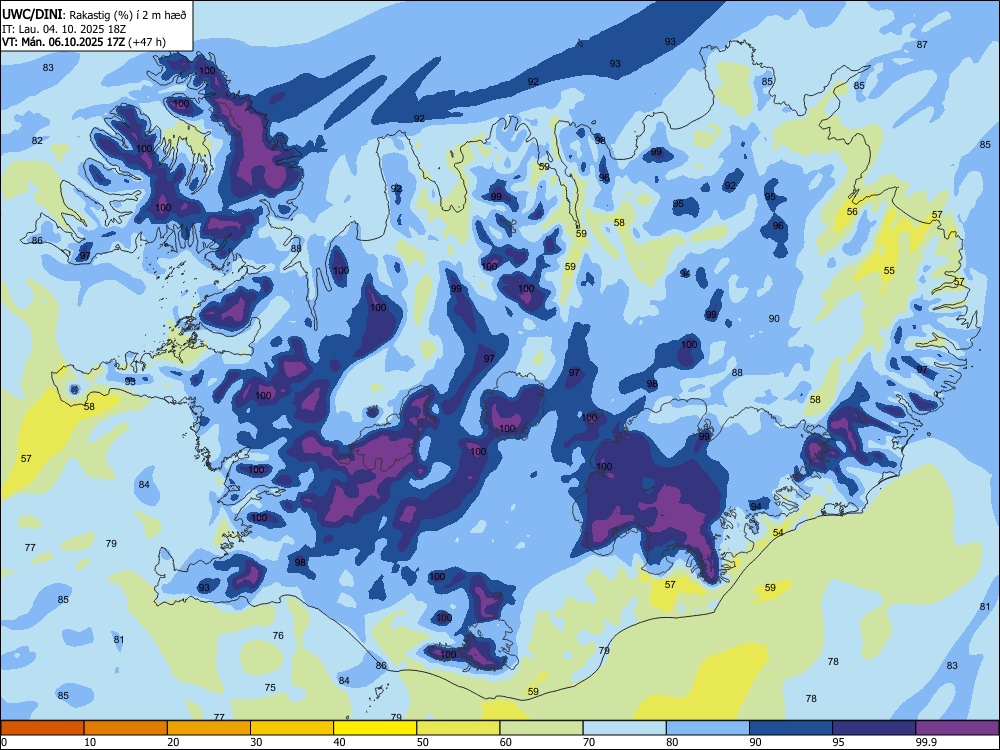1000x750 pixels.
Task: Click the dark blue 90–95 legend swatch
Action: click(791, 728)
